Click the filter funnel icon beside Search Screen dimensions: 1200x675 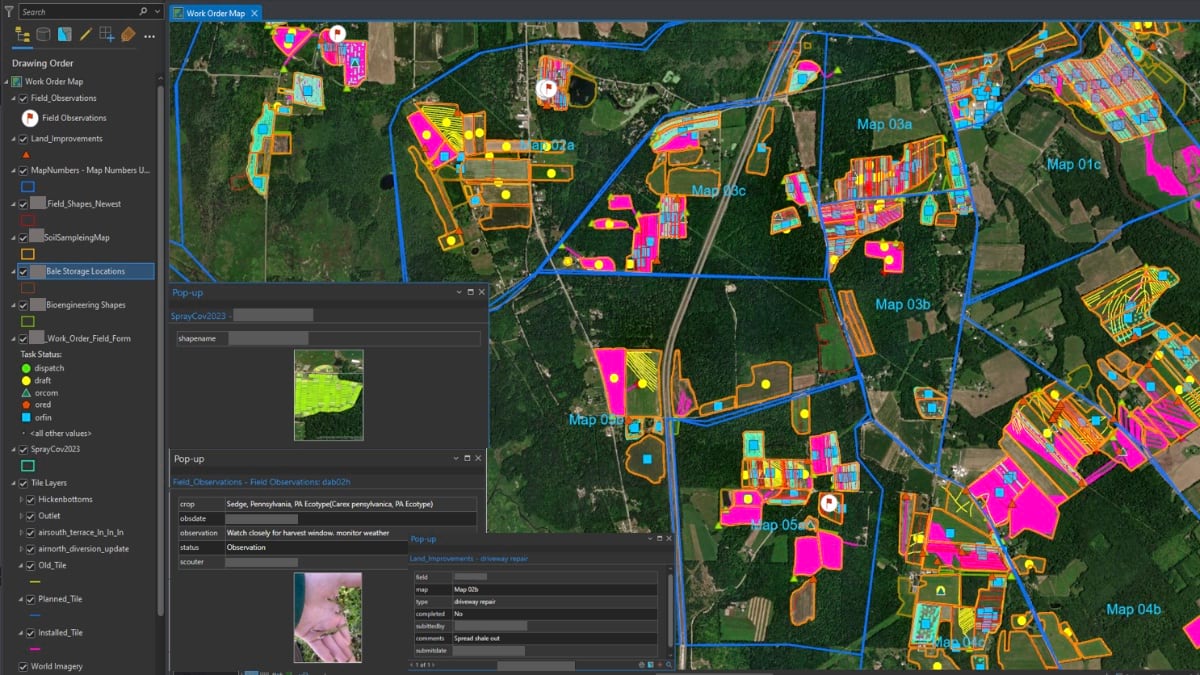pos(9,11)
